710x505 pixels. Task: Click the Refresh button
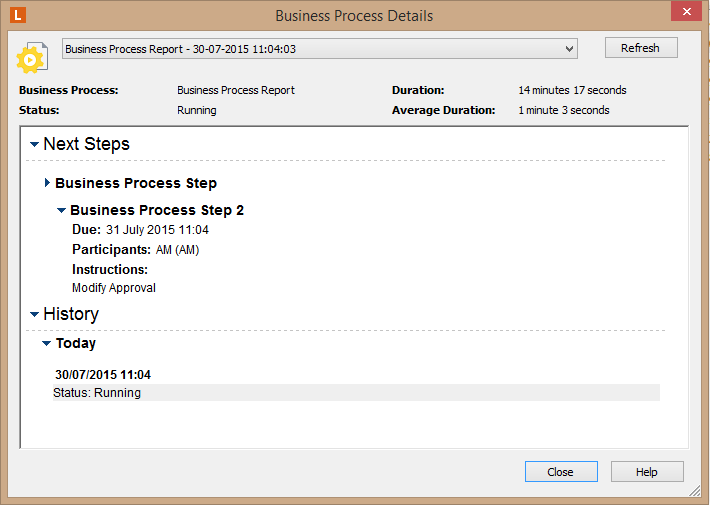click(641, 48)
